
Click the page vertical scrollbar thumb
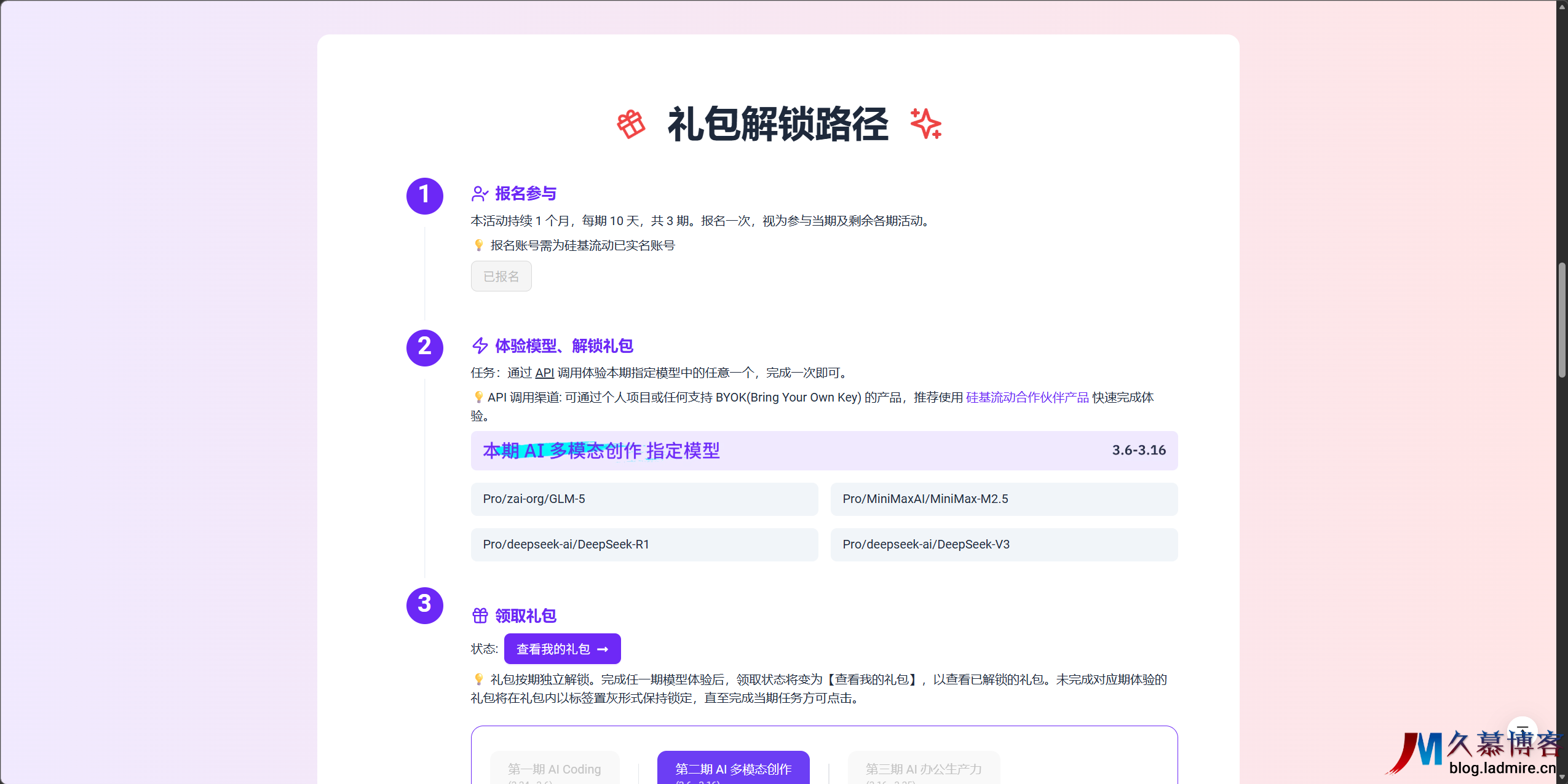coord(1562,320)
